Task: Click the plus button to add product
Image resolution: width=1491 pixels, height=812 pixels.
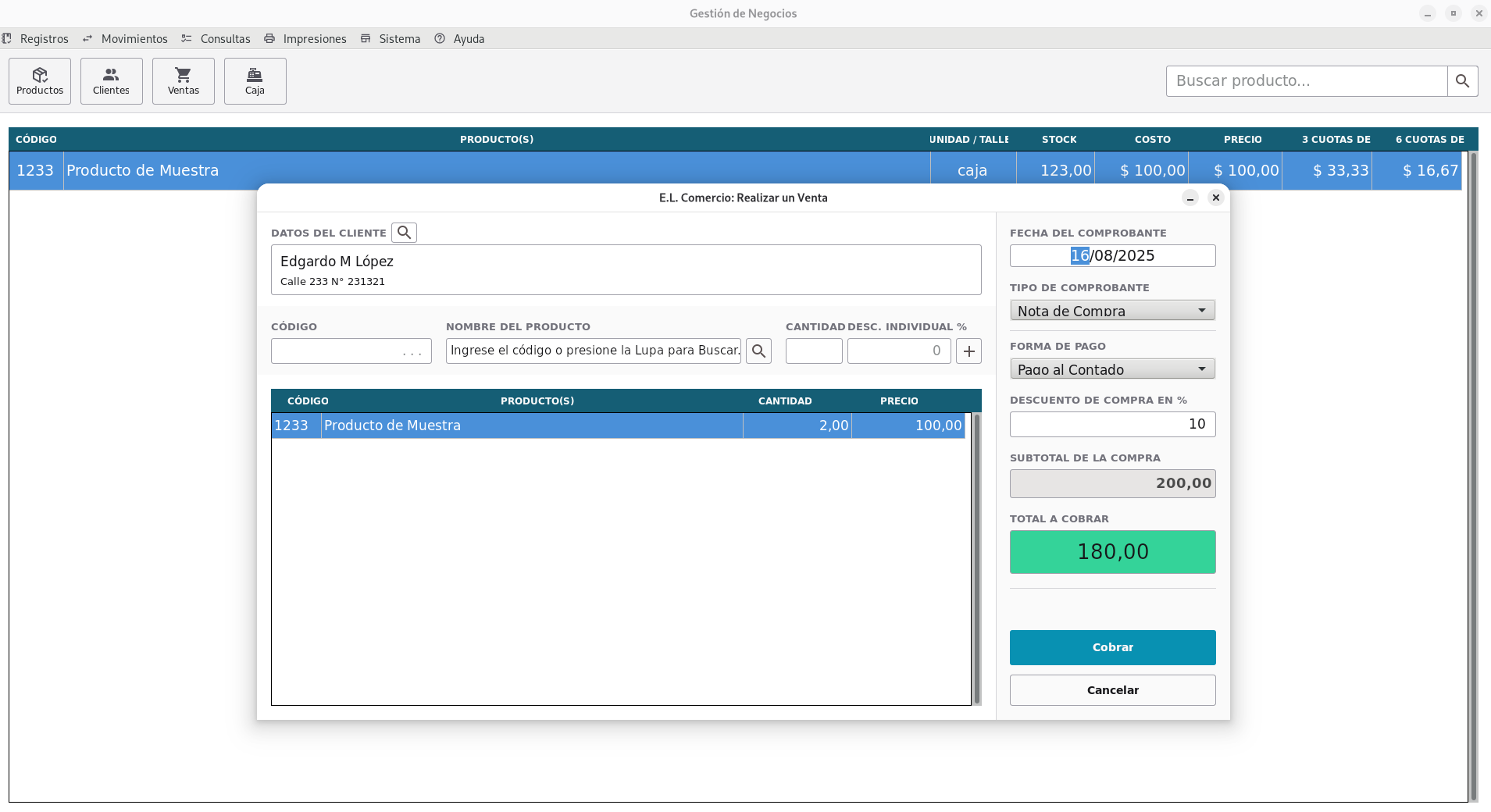Action: (x=968, y=351)
